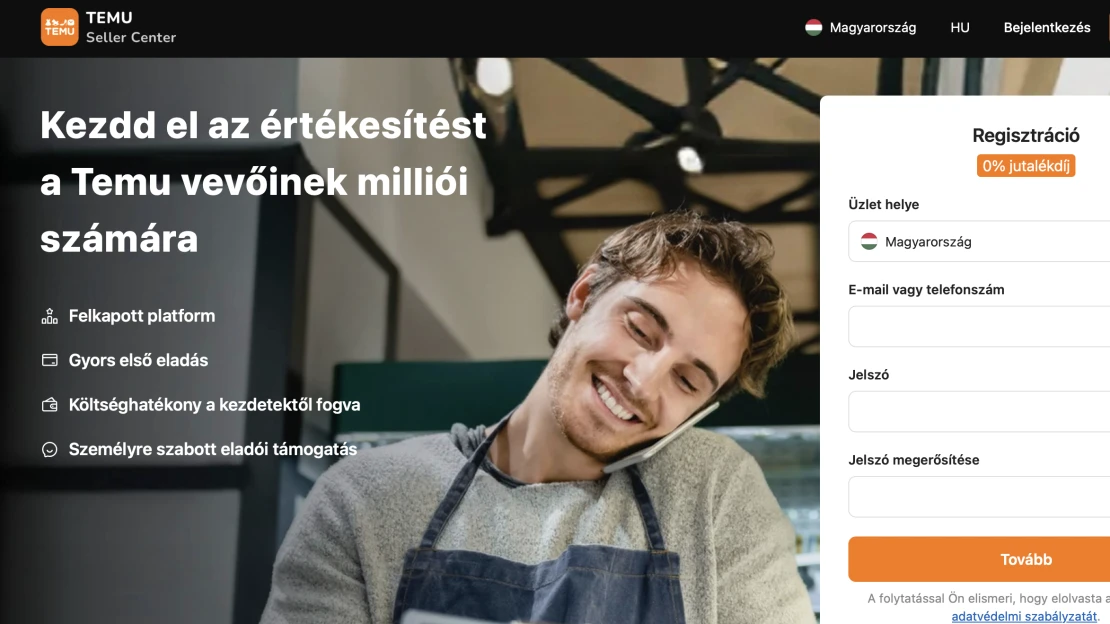Click the Személyre szabott support smiley icon
This screenshot has width=1110, height=624.
[50, 449]
